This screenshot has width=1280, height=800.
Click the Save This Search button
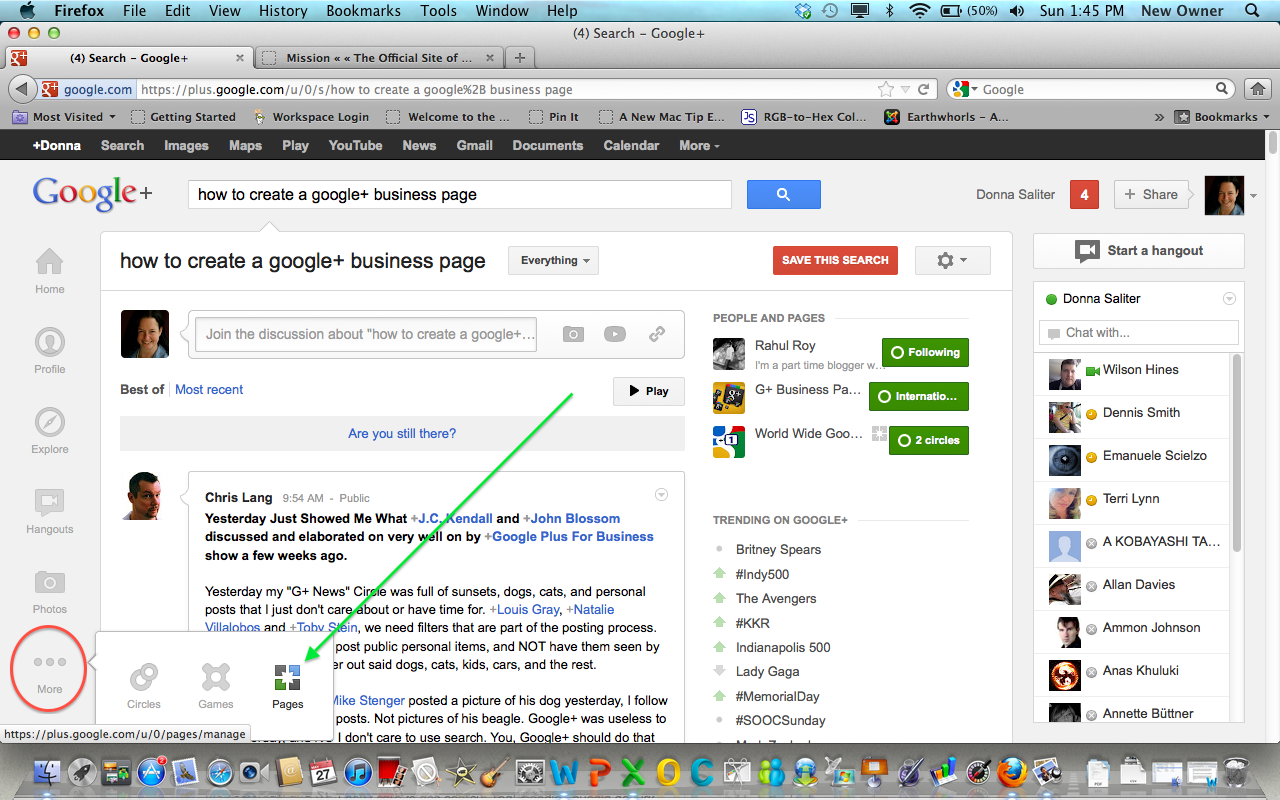click(x=835, y=260)
